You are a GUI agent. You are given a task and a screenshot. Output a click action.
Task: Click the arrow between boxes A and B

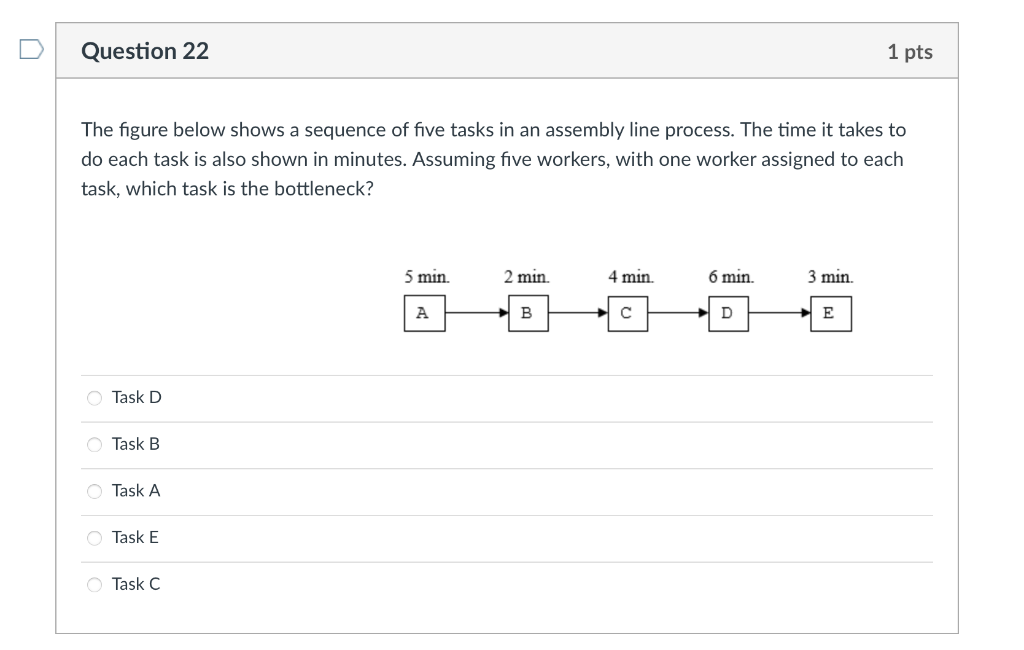(475, 313)
